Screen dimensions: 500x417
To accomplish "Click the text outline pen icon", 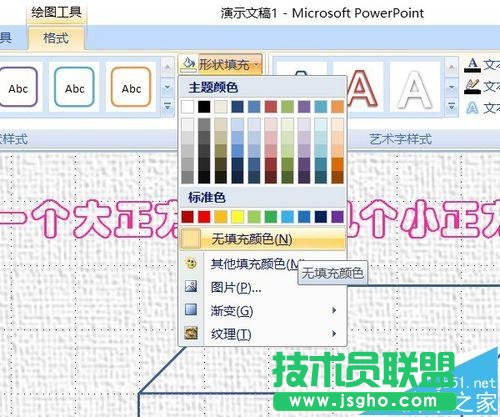I will (x=472, y=86).
